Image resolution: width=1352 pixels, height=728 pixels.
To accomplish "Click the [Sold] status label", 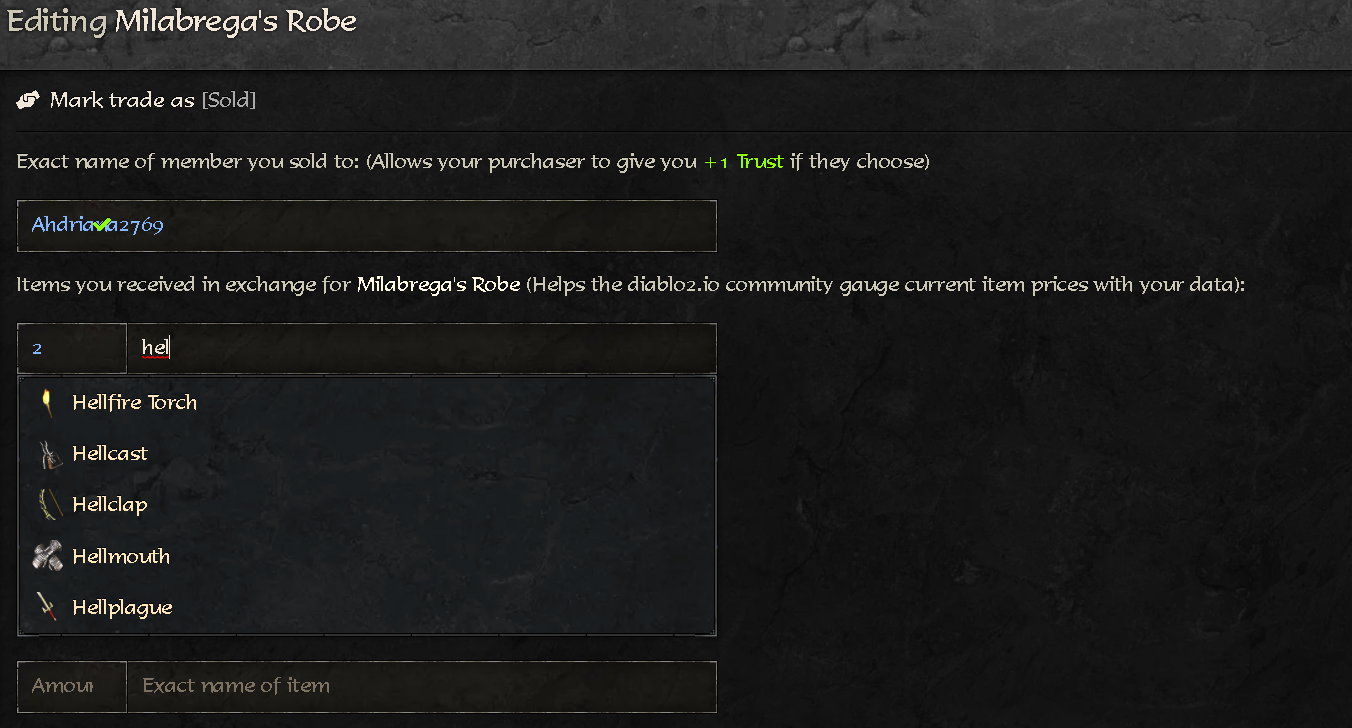I will click(x=229, y=100).
